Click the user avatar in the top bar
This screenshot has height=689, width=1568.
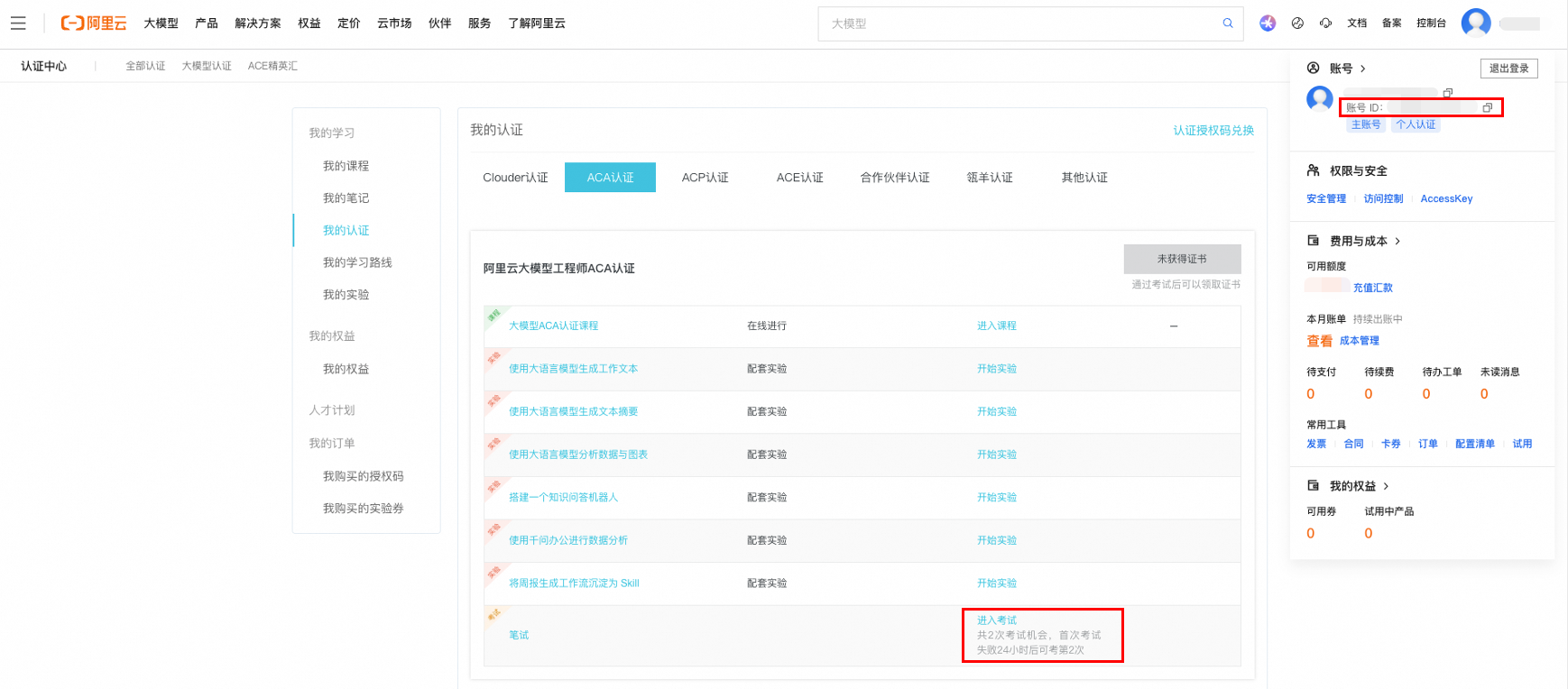pyautogui.click(x=1476, y=23)
